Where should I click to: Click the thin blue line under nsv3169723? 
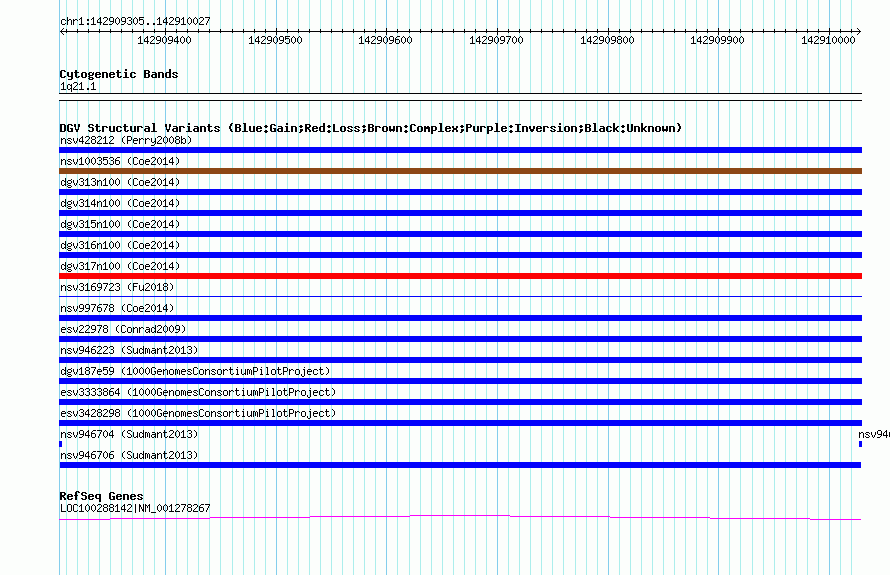(460, 296)
